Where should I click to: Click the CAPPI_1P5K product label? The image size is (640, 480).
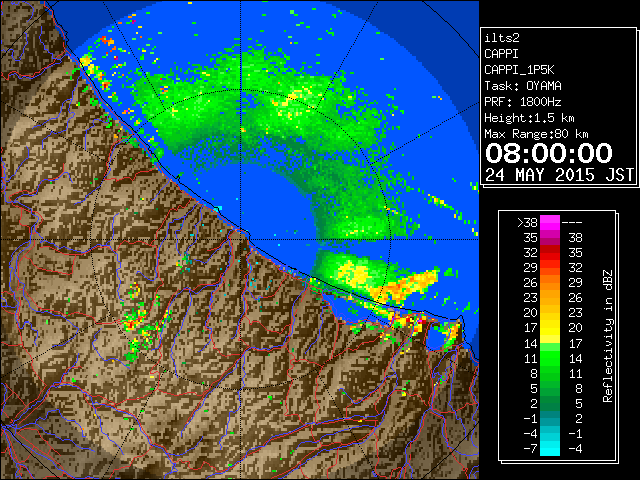click(x=519, y=70)
